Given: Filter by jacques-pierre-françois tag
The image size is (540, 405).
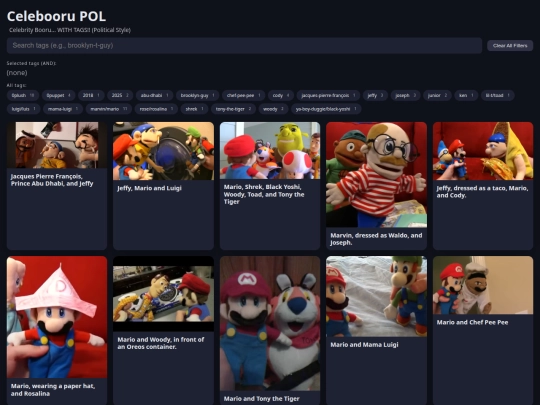Looking at the screenshot, I should pos(329,95).
